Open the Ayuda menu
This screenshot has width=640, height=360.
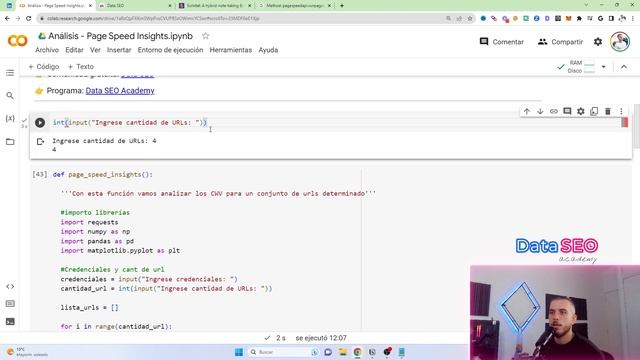click(268, 50)
